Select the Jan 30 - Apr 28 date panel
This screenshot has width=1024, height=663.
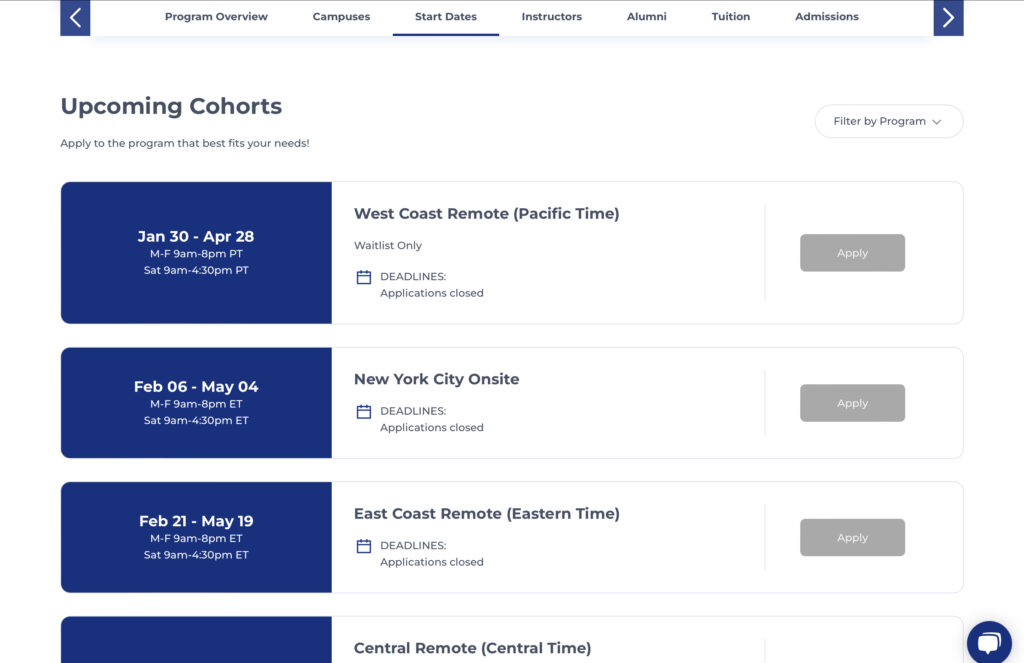click(x=196, y=252)
